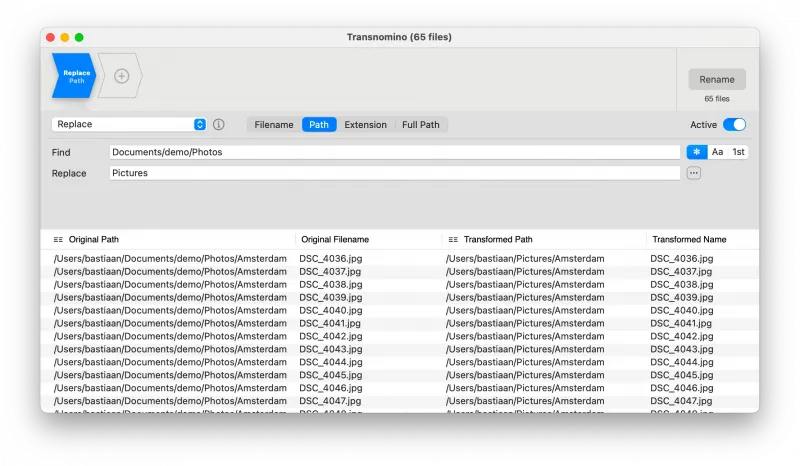This screenshot has height=466, width=800.
Task: Select original filename DSC_4037.jpg
Action: 330,272
